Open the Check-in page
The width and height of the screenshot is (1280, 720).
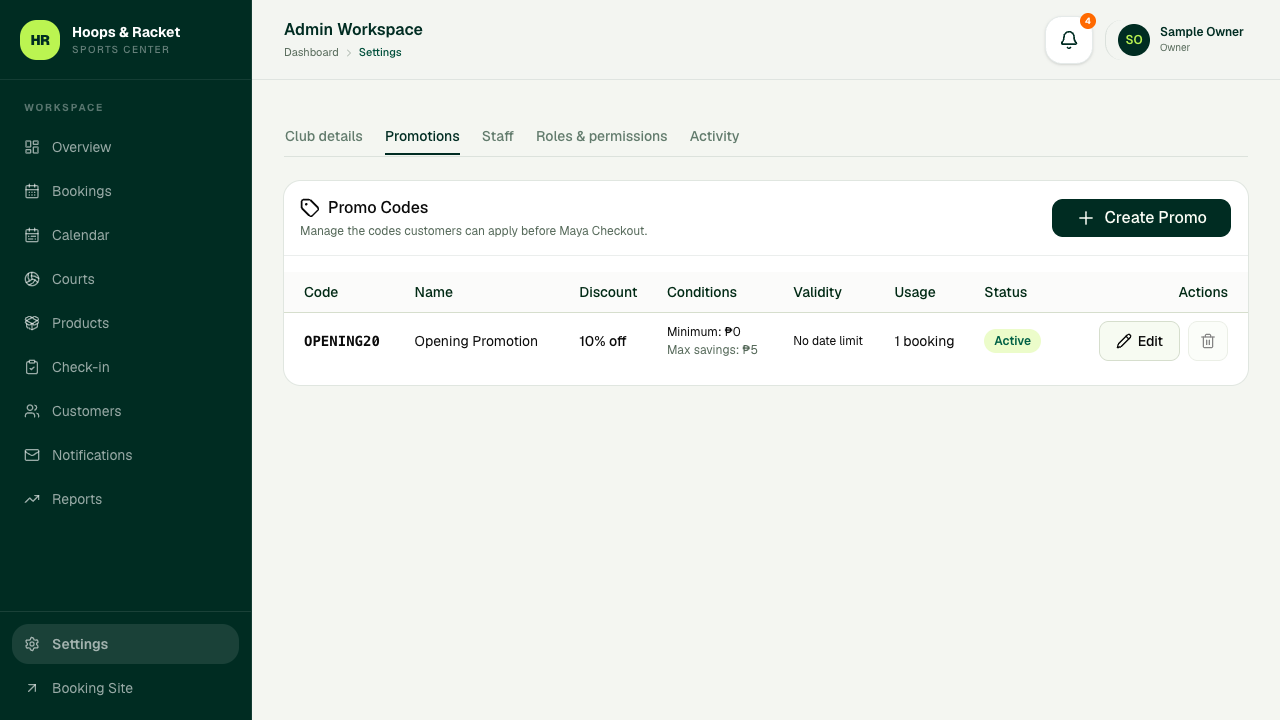pyautogui.click(x=126, y=367)
